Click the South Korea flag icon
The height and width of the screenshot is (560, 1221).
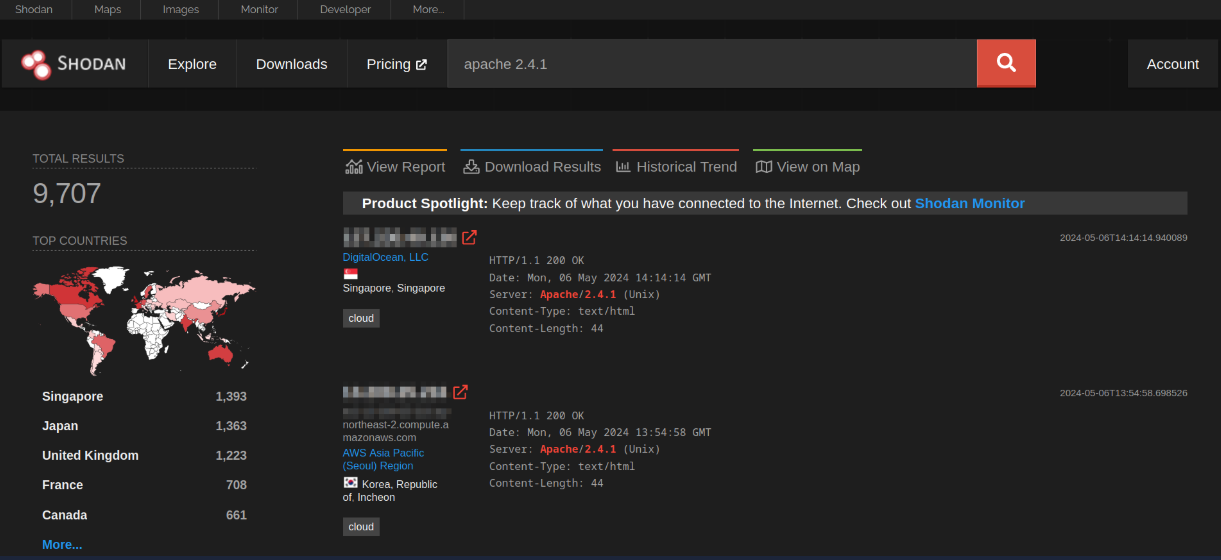click(351, 483)
